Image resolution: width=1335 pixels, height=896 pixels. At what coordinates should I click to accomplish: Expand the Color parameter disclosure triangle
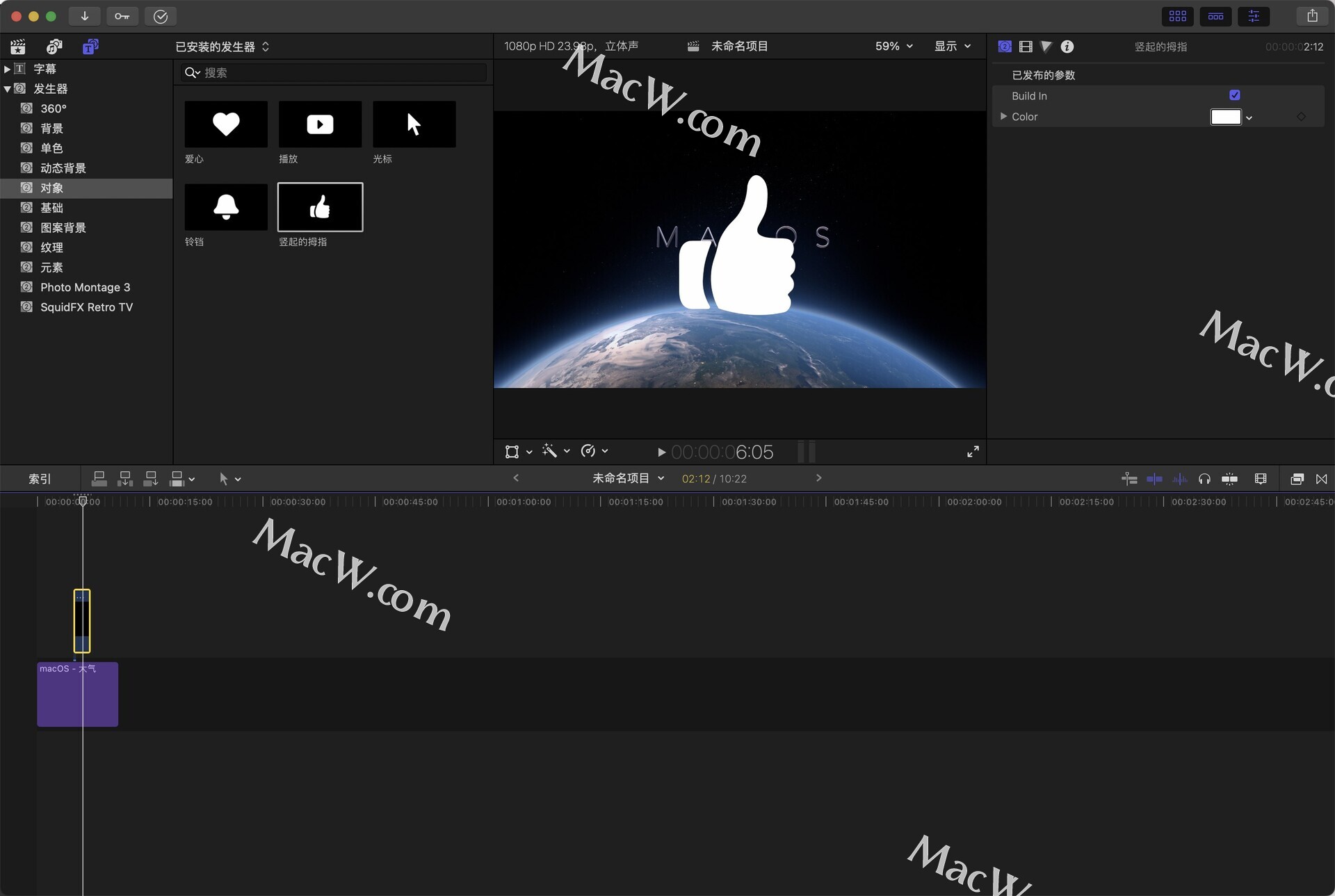[x=1003, y=116]
